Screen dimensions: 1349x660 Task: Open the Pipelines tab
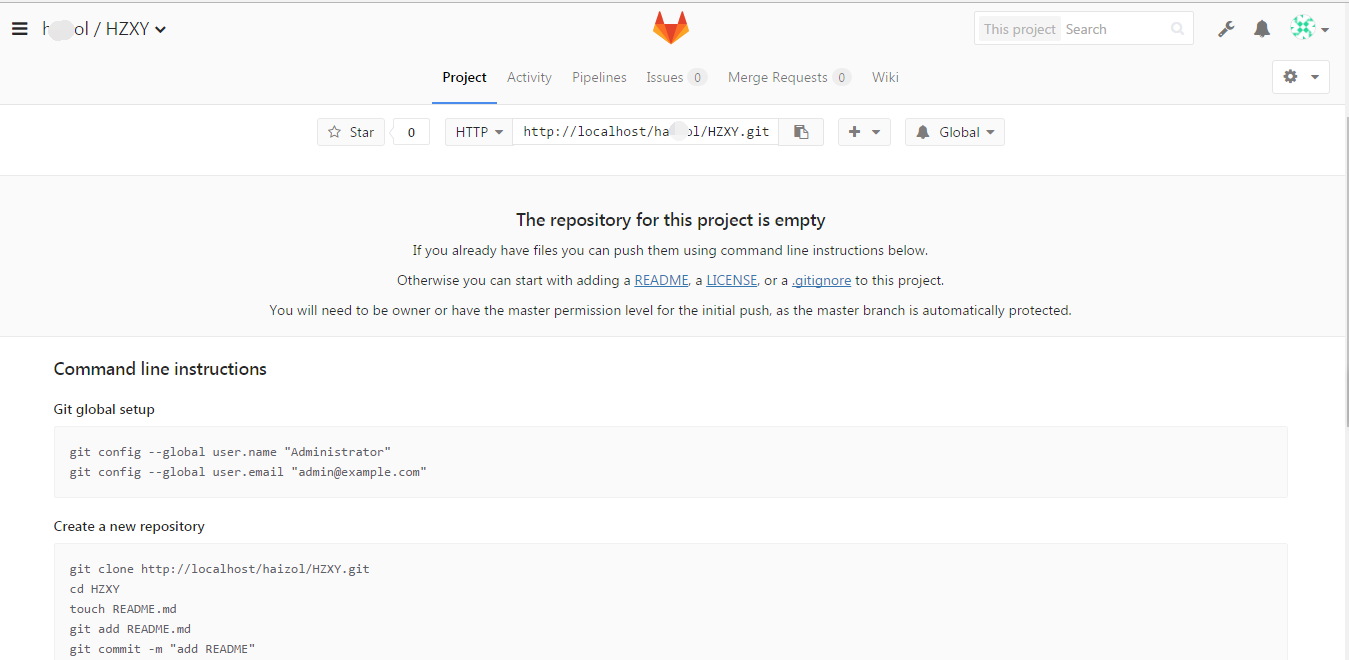coord(599,77)
